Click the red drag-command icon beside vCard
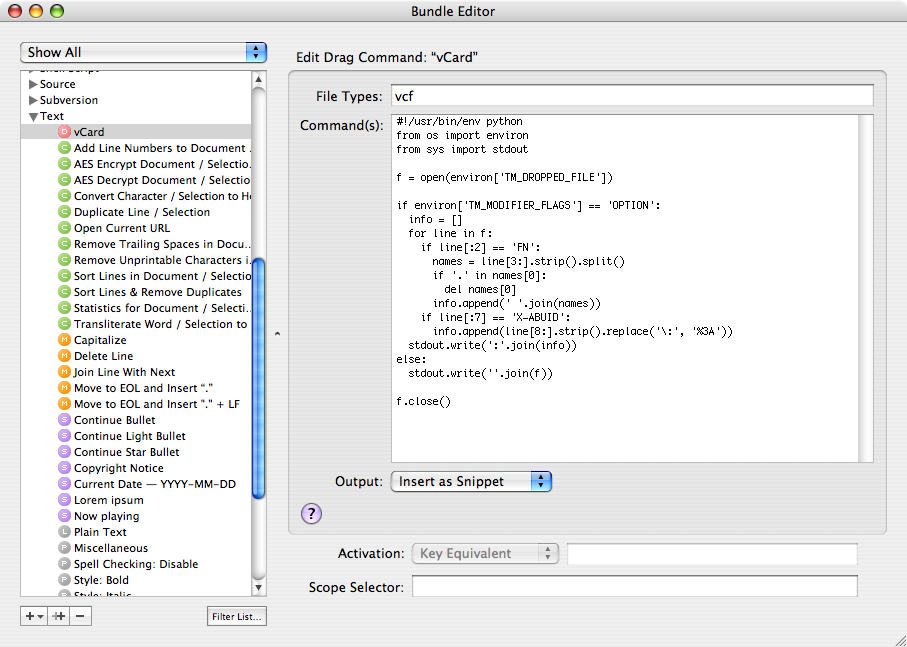Viewport: 907px width, 647px height. pos(64,132)
